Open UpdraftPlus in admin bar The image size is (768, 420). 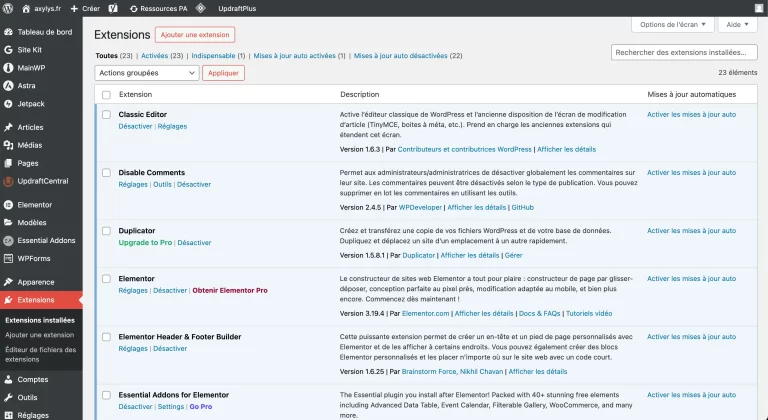tap(237, 9)
